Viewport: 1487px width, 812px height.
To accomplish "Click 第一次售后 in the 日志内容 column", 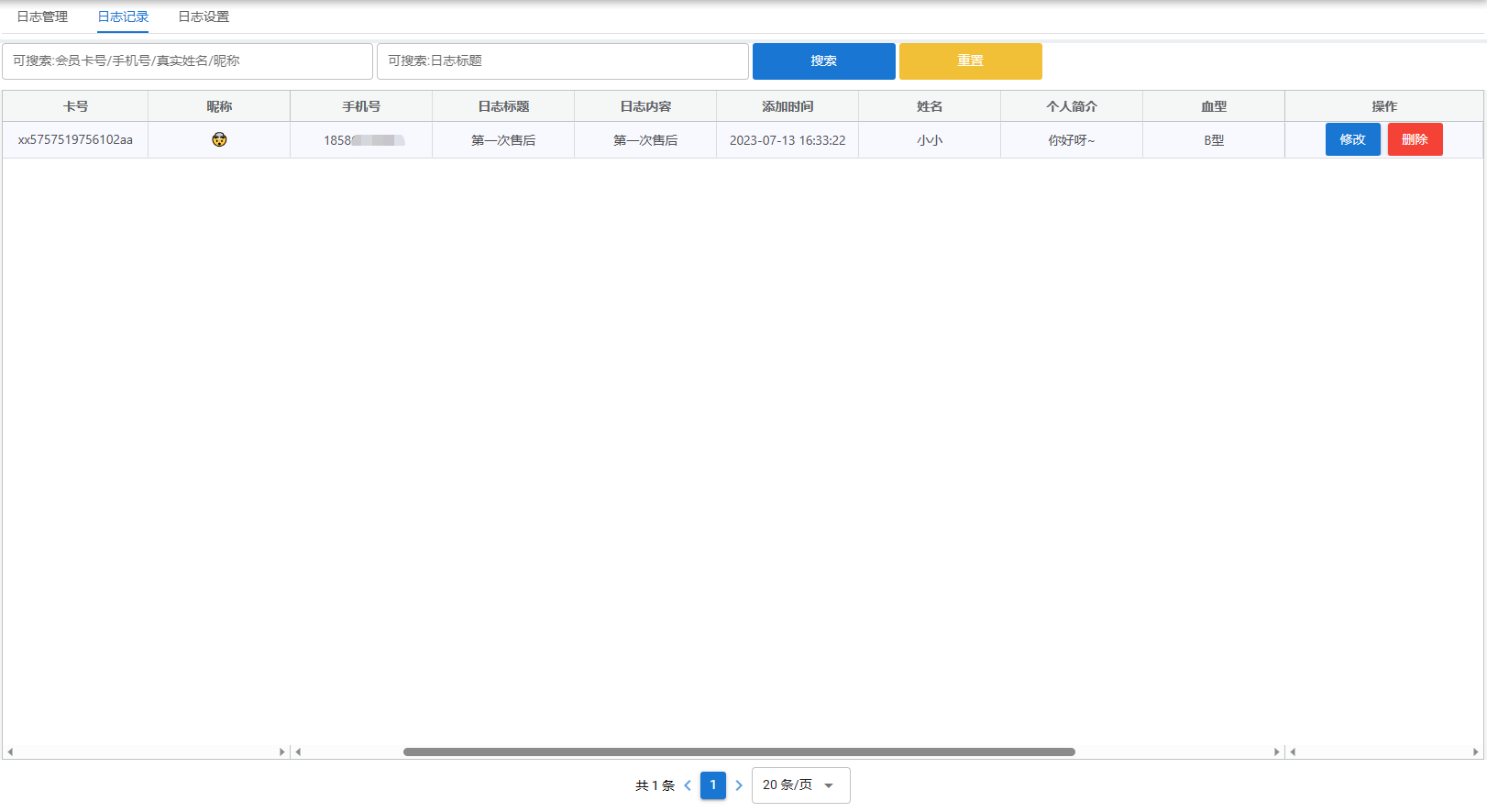I will [645, 140].
